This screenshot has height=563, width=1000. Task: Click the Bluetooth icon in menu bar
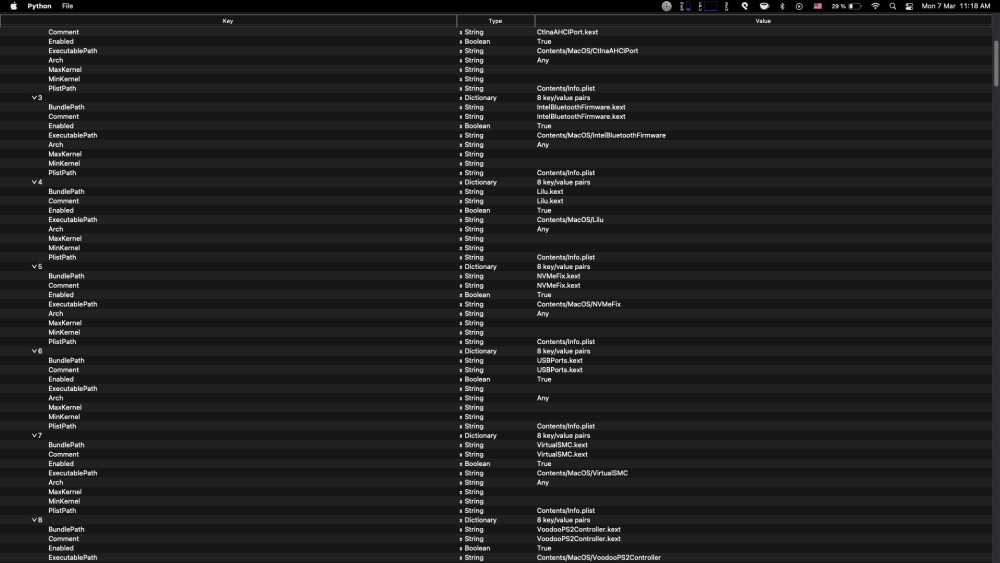pyautogui.click(x=782, y=6)
